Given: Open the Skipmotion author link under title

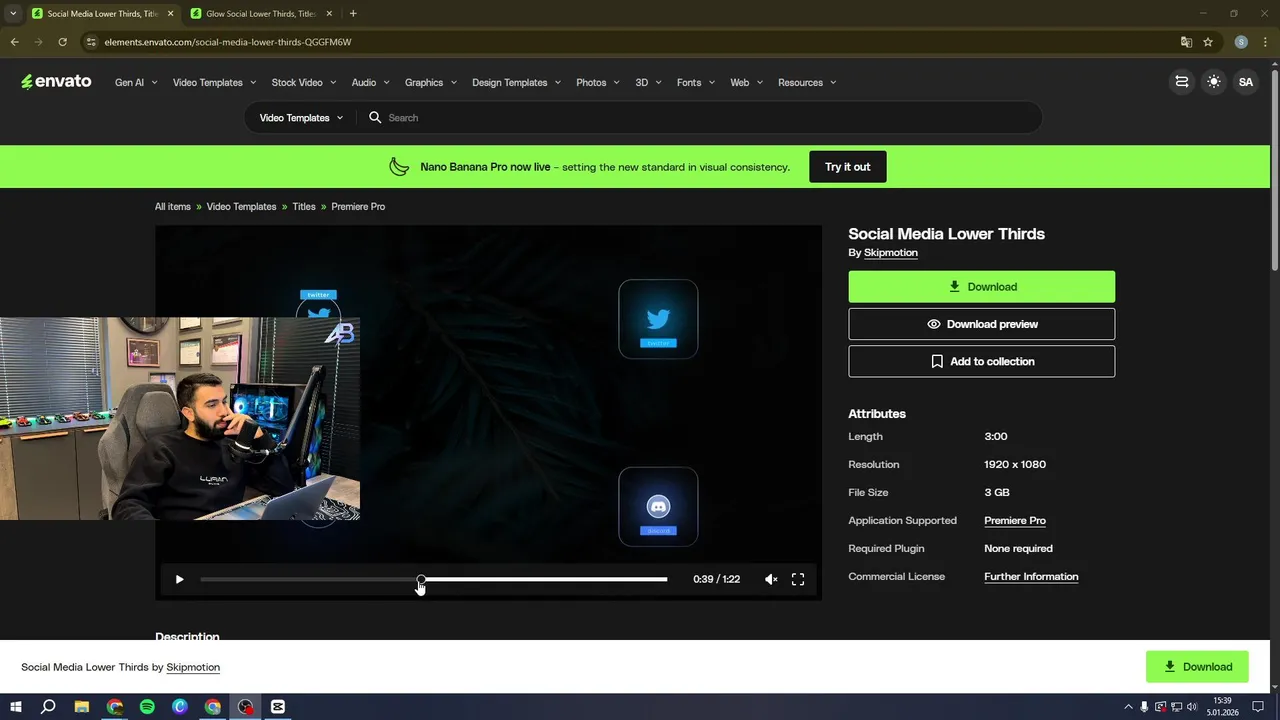Looking at the screenshot, I should click(891, 253).
